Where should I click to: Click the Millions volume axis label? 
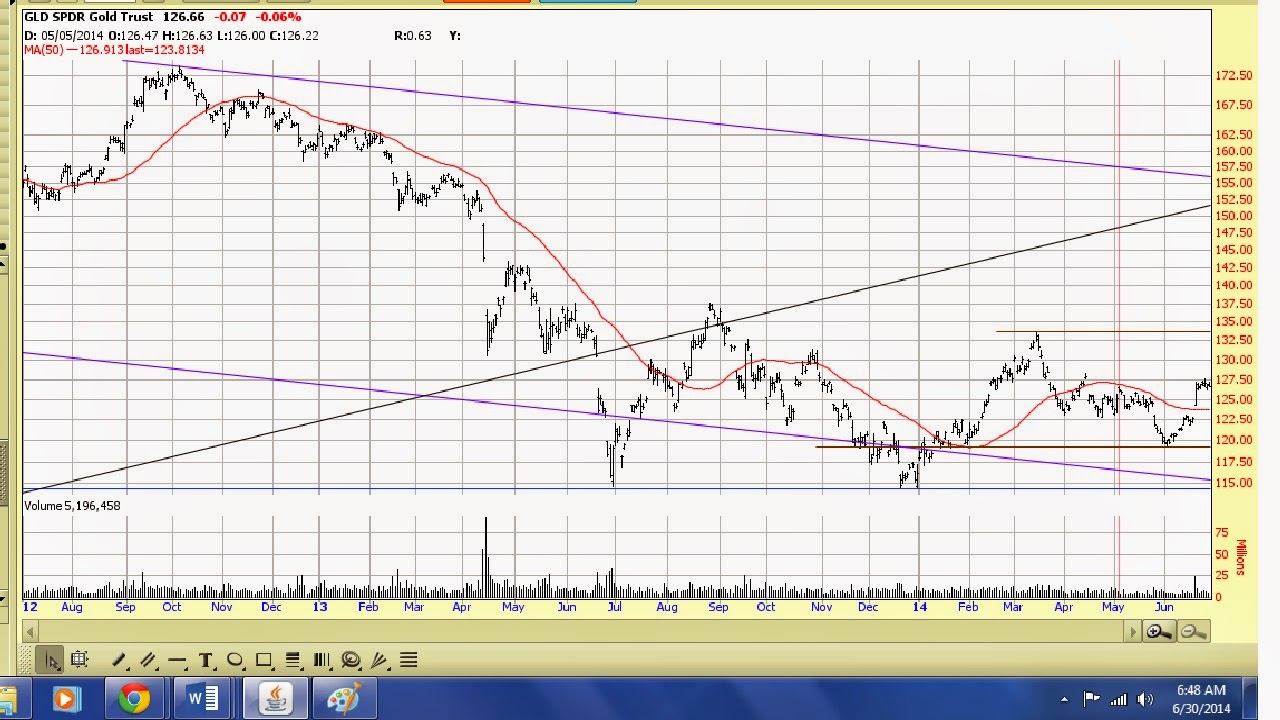1241,557
